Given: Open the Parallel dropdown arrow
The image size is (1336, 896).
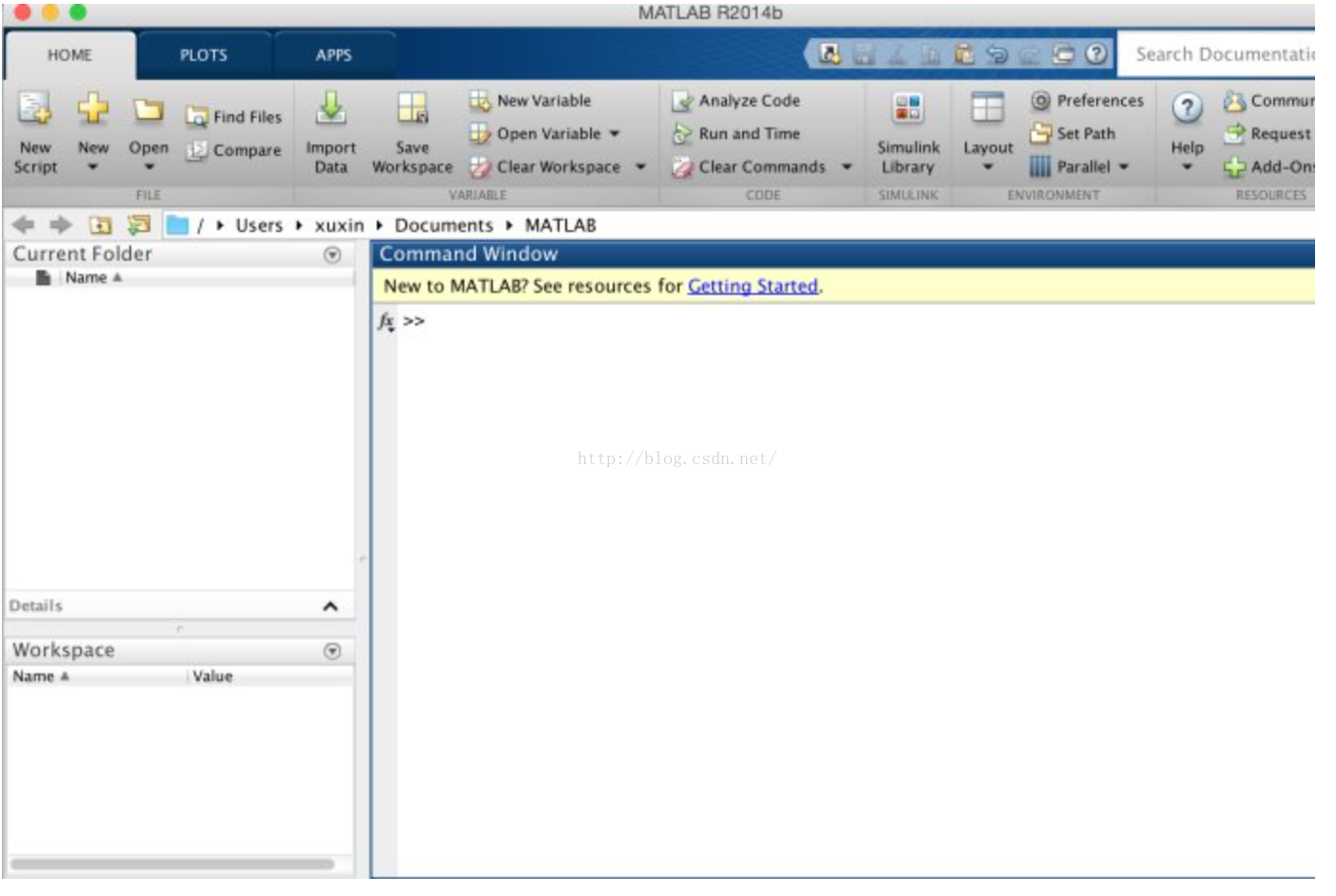Looking at the screenshot, I should coord(1124,167).
